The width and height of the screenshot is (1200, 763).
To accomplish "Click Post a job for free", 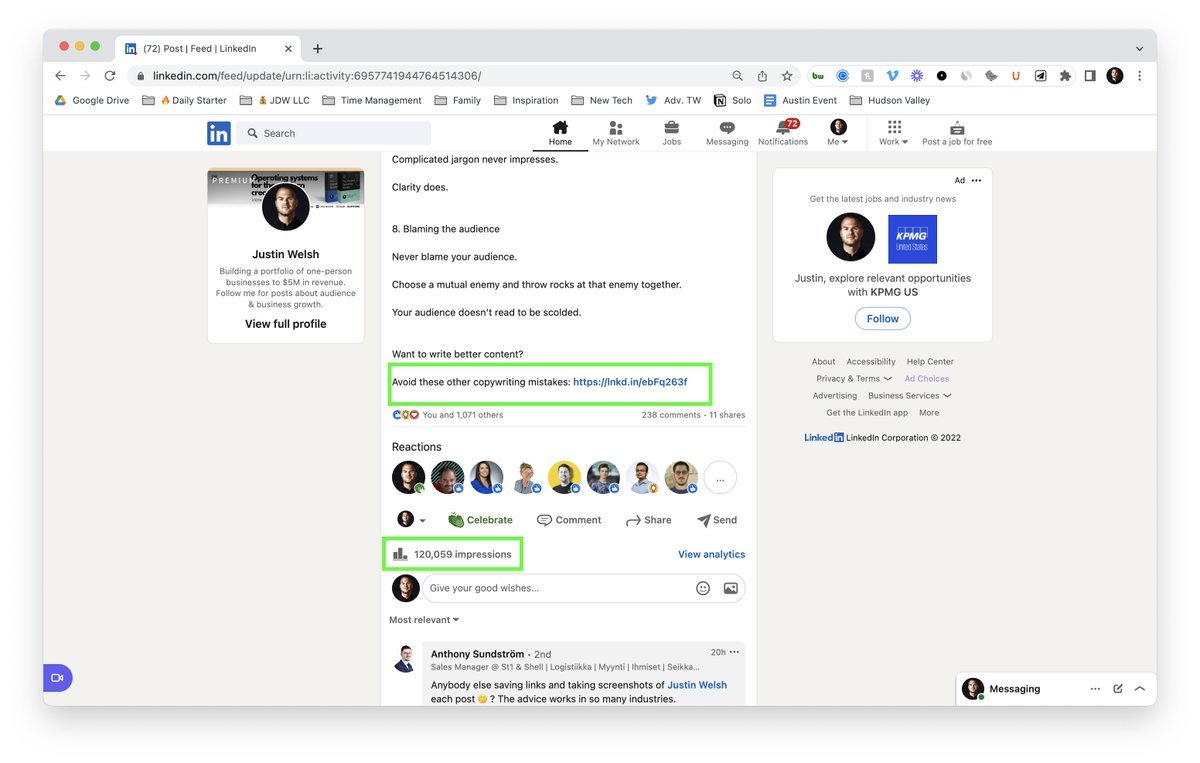I will click(957, 133).
